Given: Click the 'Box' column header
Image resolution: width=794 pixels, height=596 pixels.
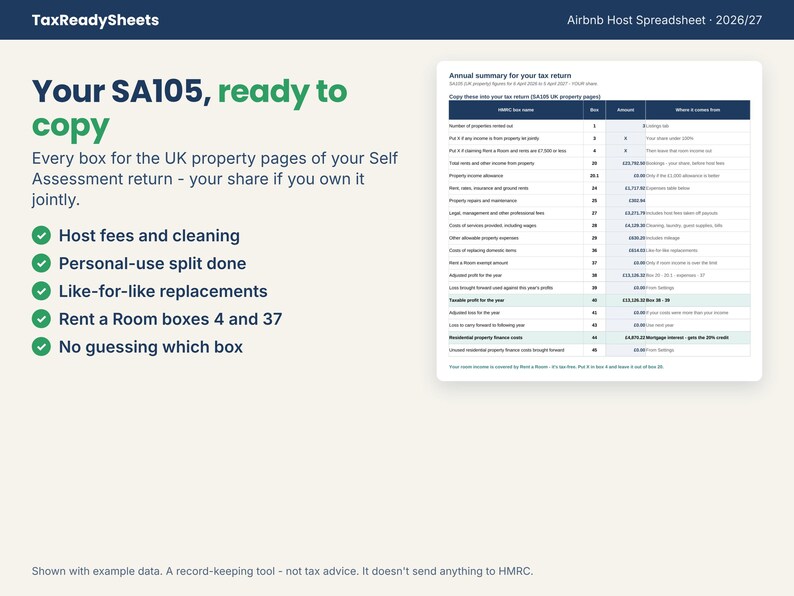Looking at the screenshot, I should coord(594,110).
